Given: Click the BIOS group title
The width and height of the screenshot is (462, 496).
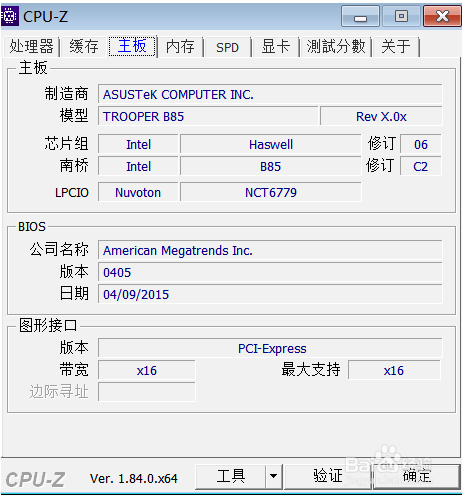Looking at the screenshot, I should [32, 227].
